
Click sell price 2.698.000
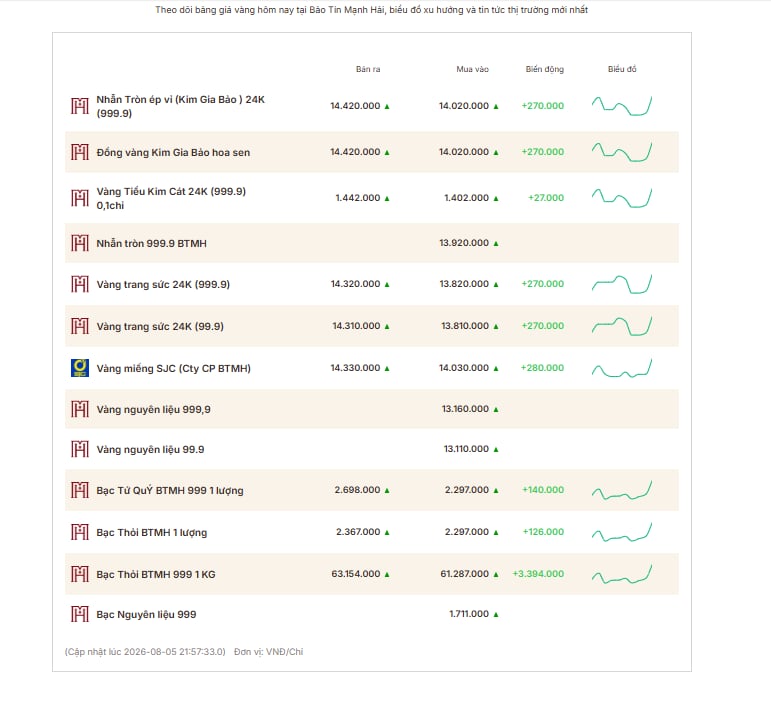(x=357, y=490)
